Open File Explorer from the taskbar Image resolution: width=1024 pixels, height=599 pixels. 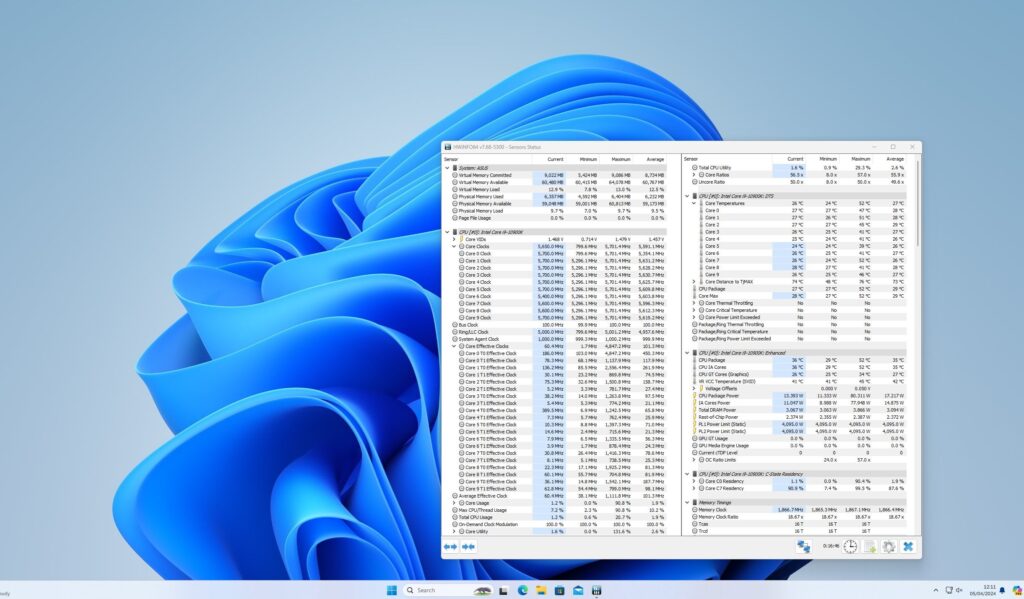click(541, 590)
